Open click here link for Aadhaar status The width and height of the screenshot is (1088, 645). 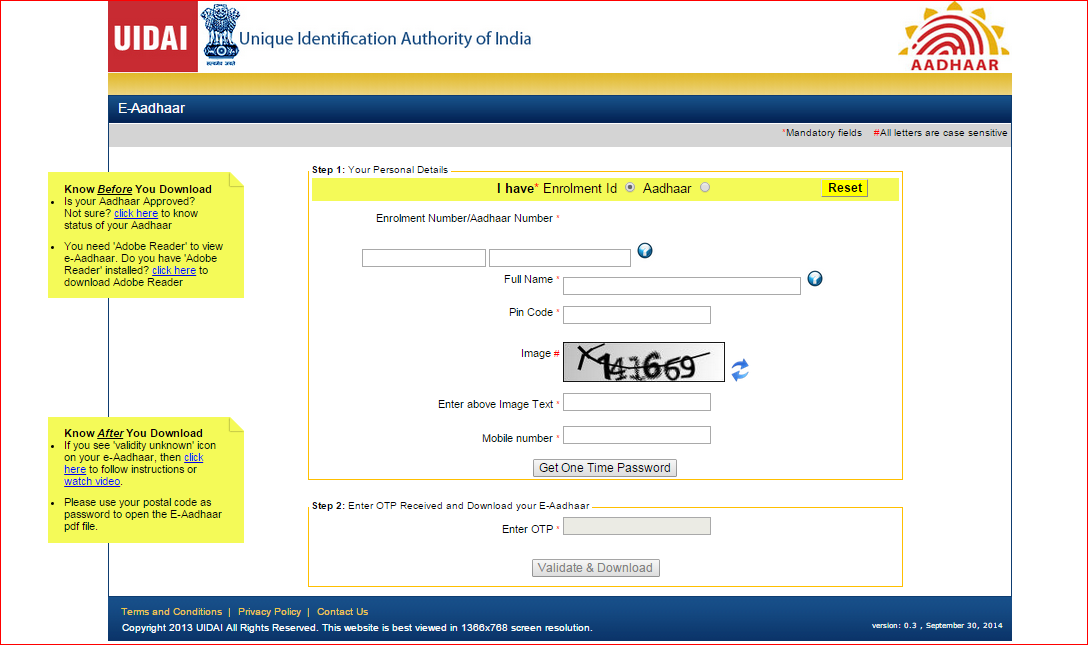[136, 214]
